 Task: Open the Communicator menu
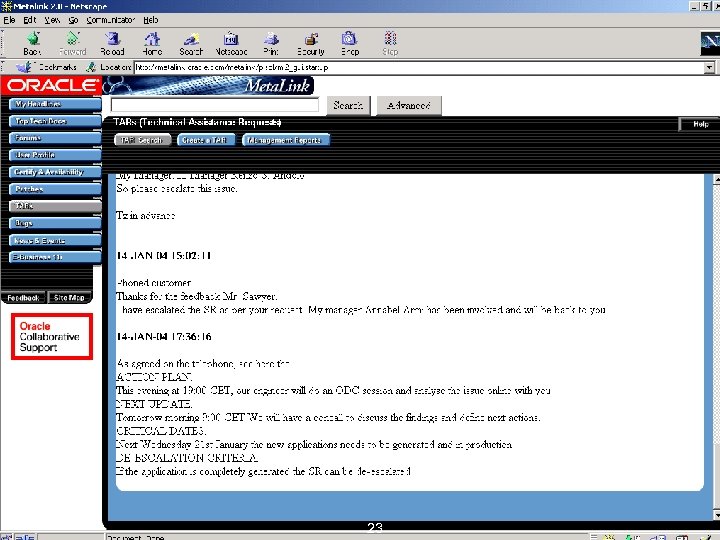point(111,20)
